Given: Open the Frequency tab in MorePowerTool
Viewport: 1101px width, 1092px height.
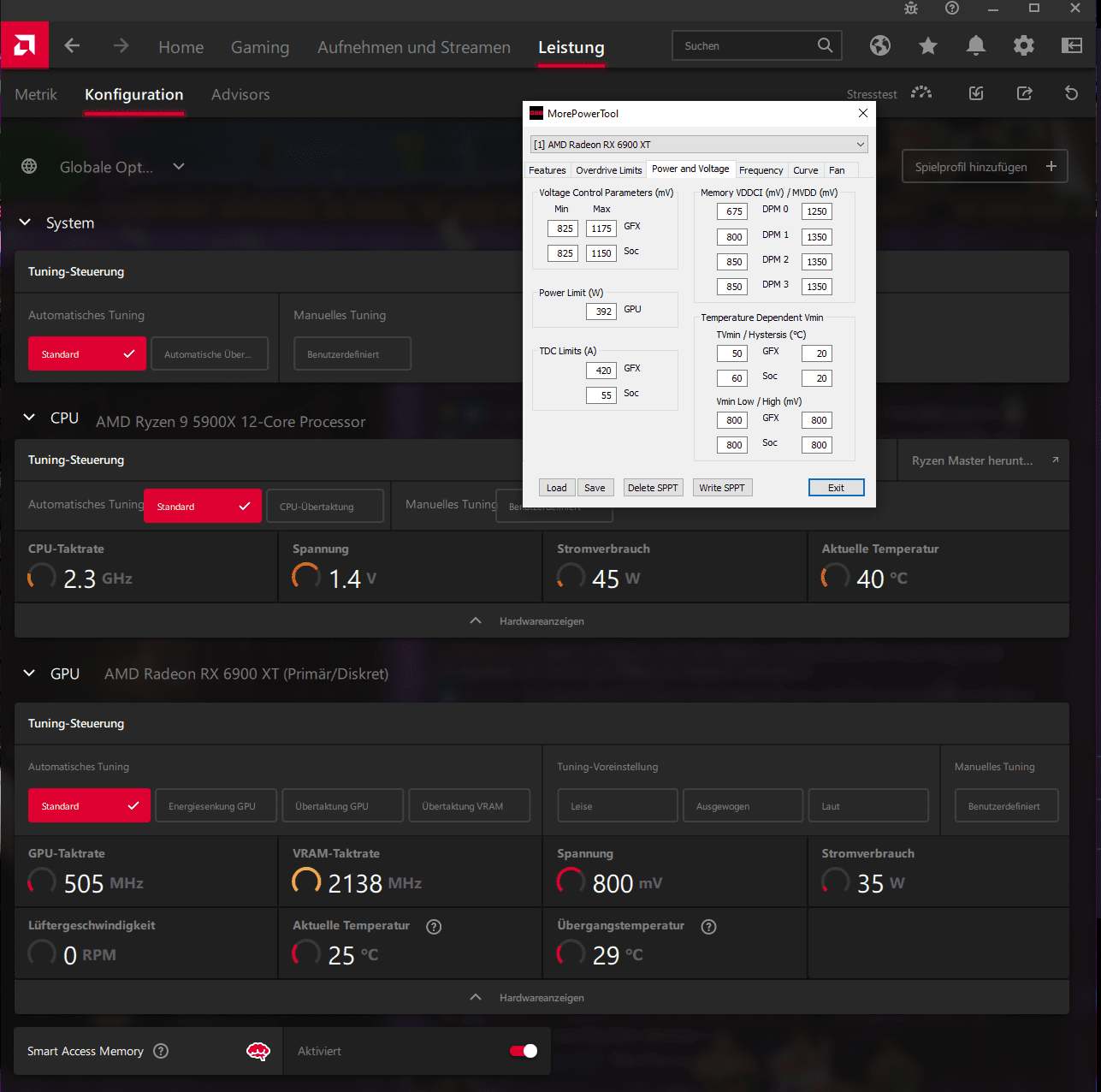Looking at the screenshot, I should point(761,170).
